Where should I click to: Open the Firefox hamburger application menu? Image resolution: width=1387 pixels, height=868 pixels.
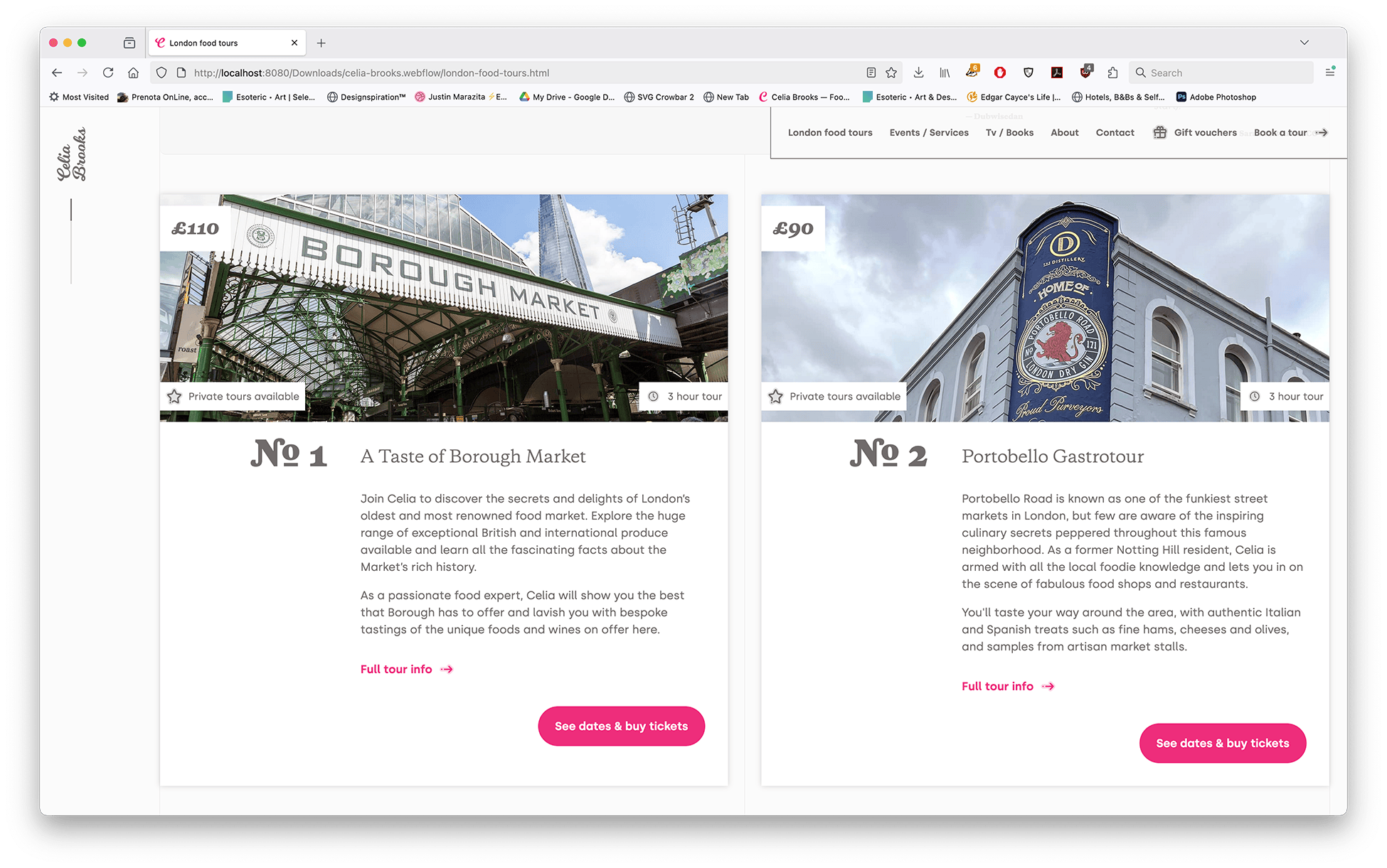click(x=1329, y=73)
